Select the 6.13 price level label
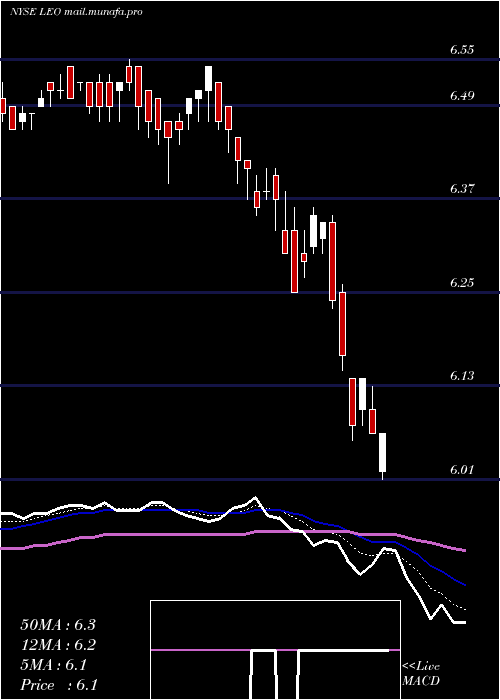 click(x=461, y=376)
